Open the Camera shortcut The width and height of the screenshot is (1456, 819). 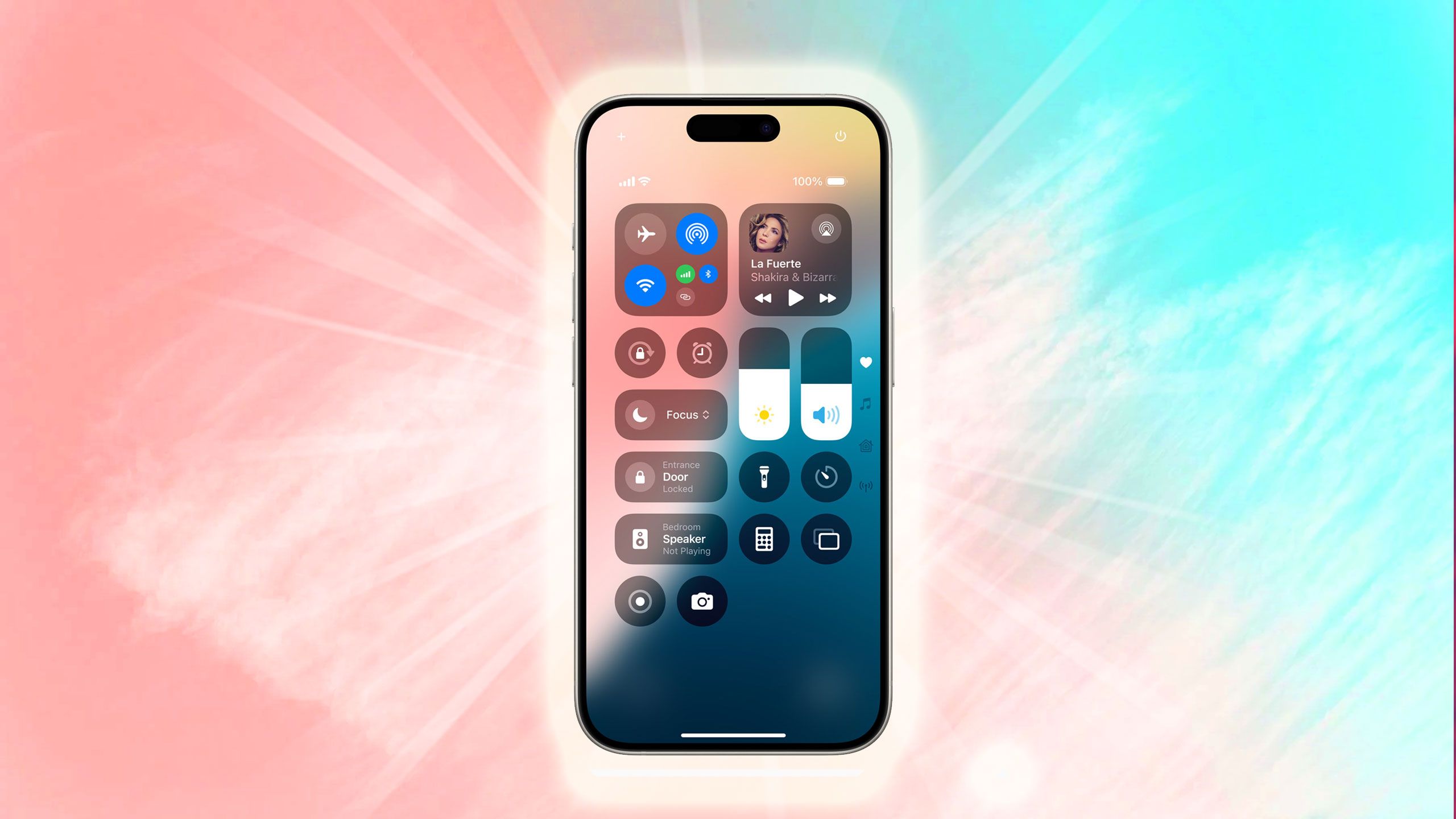pyautogui.click(x=702, y=601)
